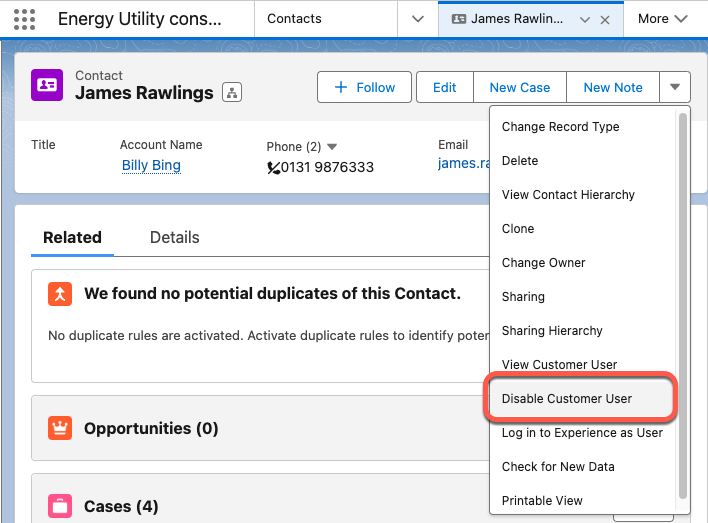
Task: Open the Contacts navigation dropdown chevron
Action: tap(418, 19)
